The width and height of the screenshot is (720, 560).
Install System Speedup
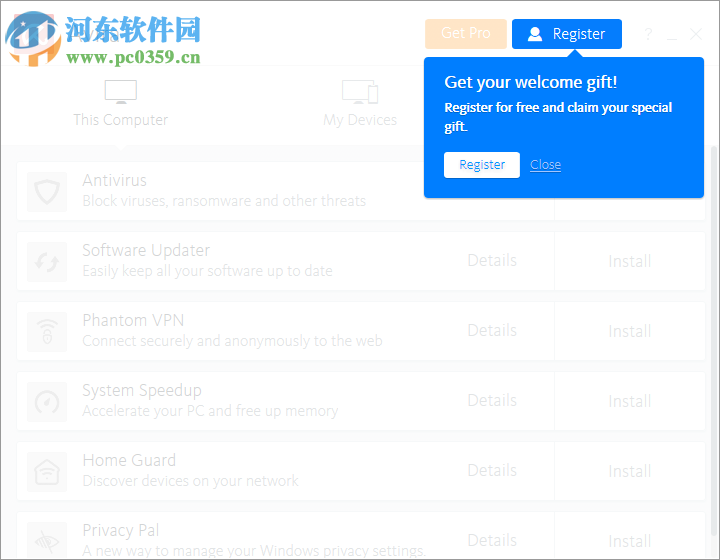630,402
